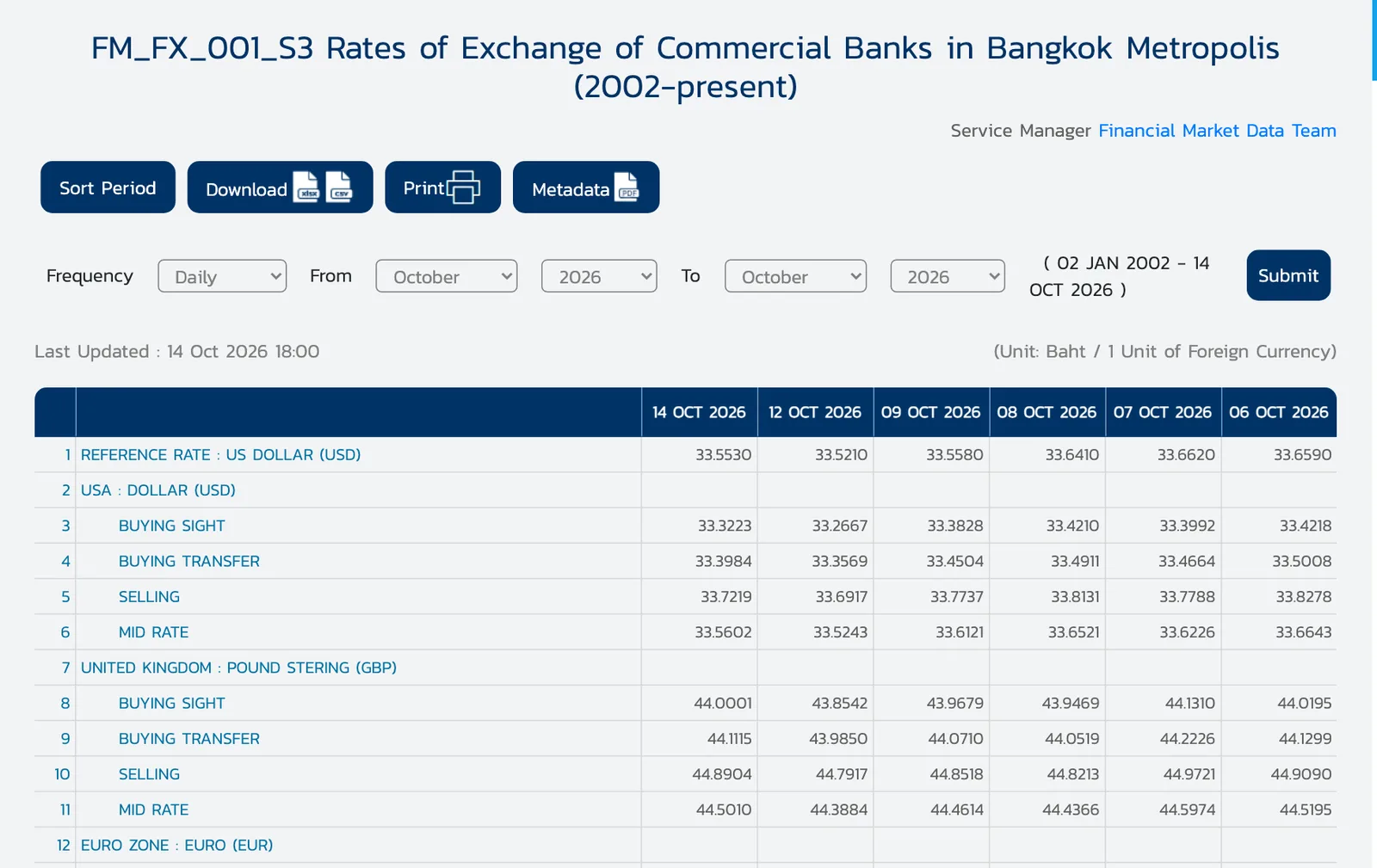The image size is (1377, 868).
Task: Click reference rate value 33.5530
Action: tap(724, 454)
